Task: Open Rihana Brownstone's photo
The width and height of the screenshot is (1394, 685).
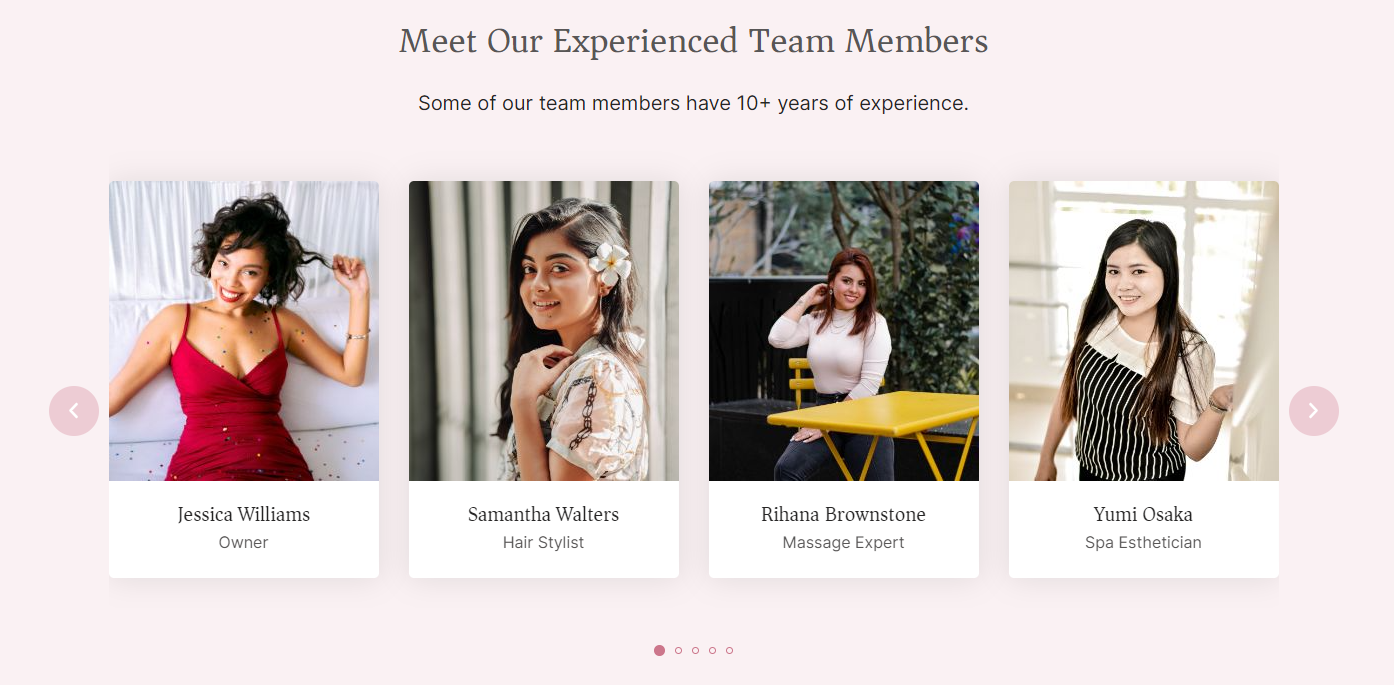Action: pyautogui.click(x=843, y=330)
